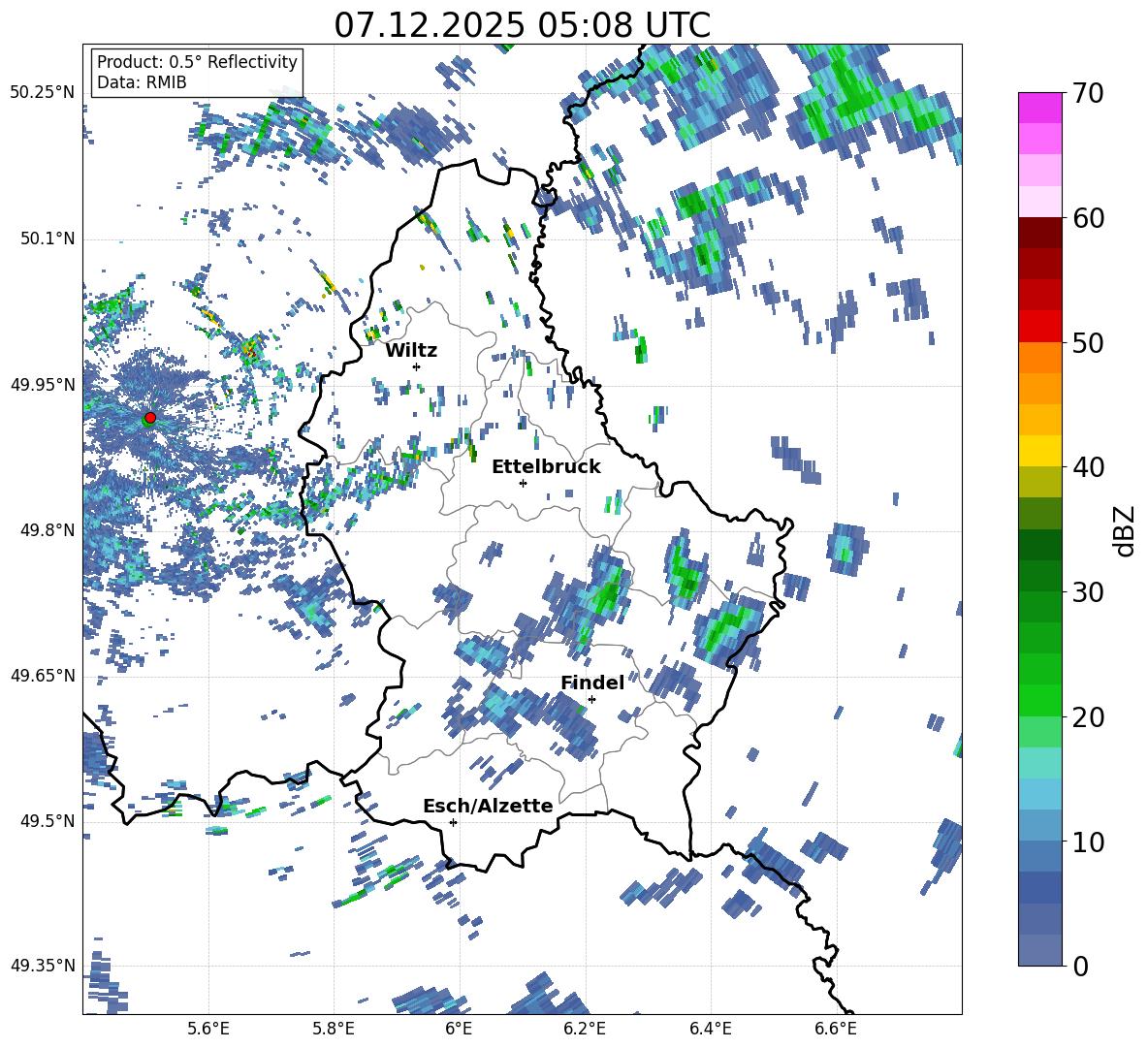Screen dimensions: 1148x1048
Task: Click the Esch/Alzette station cross marker
Action: click(x=453, y=822)
